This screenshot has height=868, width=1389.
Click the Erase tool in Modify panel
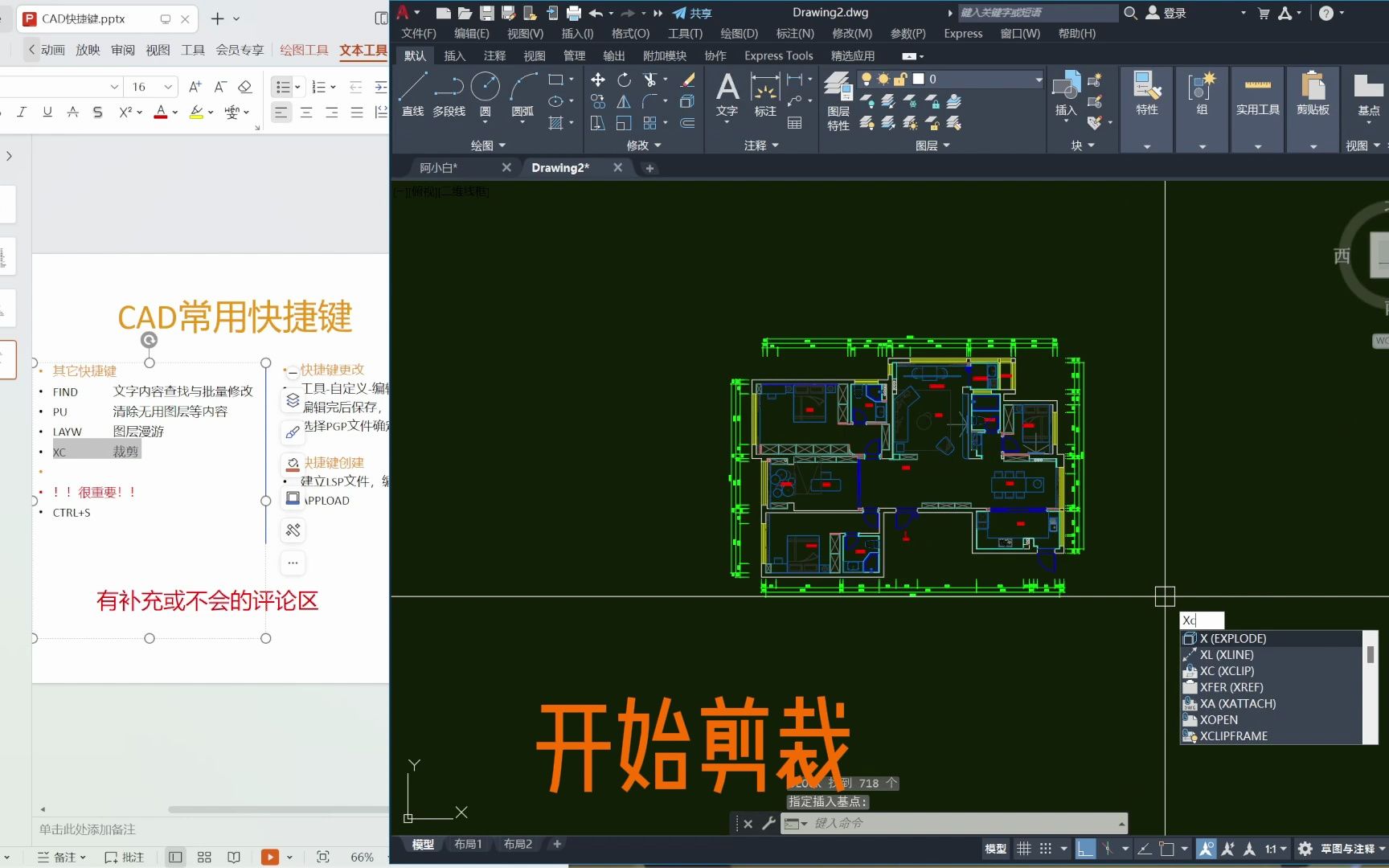pyautogui.click(x=687, y=80)
